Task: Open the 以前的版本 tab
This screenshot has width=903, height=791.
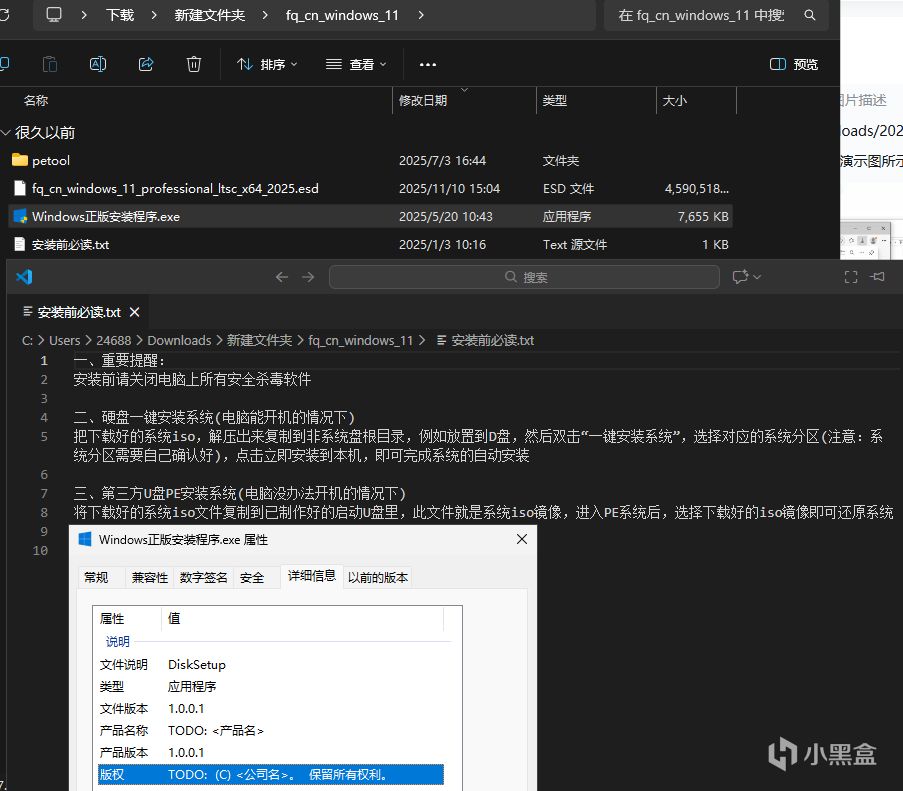Action: [x=378, y=577]
